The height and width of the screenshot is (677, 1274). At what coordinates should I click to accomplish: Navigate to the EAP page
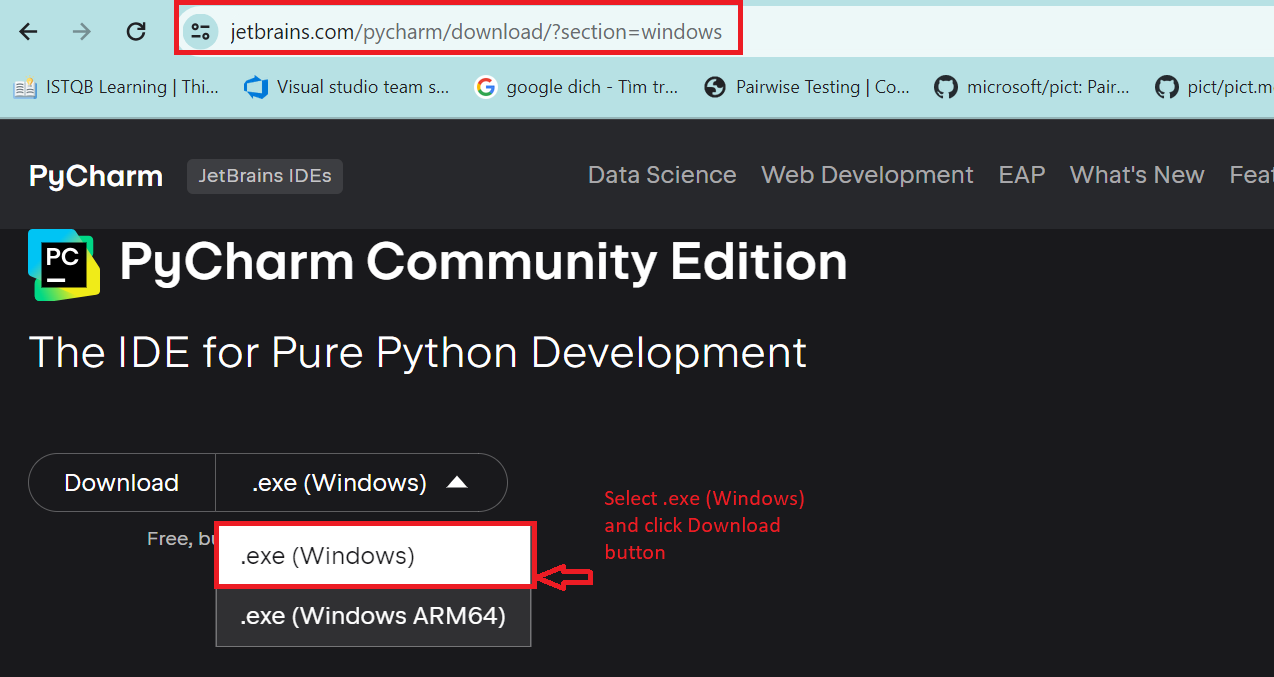[1021, 175]
